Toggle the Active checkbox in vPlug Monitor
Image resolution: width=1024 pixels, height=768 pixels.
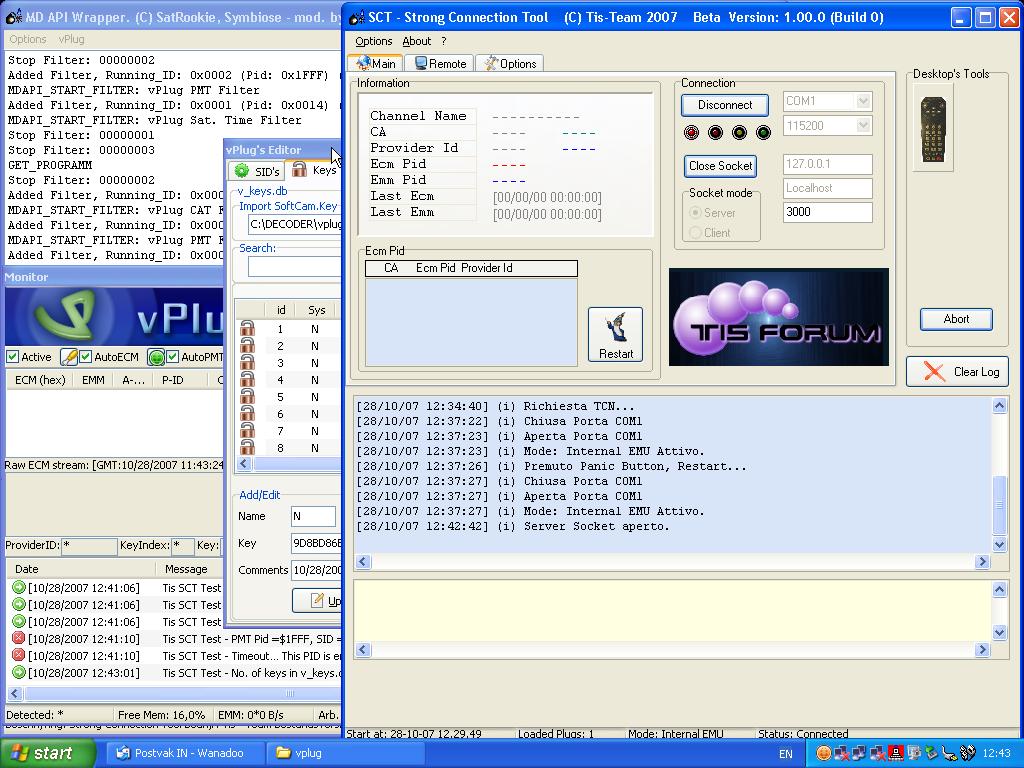[x=12, y=357]
